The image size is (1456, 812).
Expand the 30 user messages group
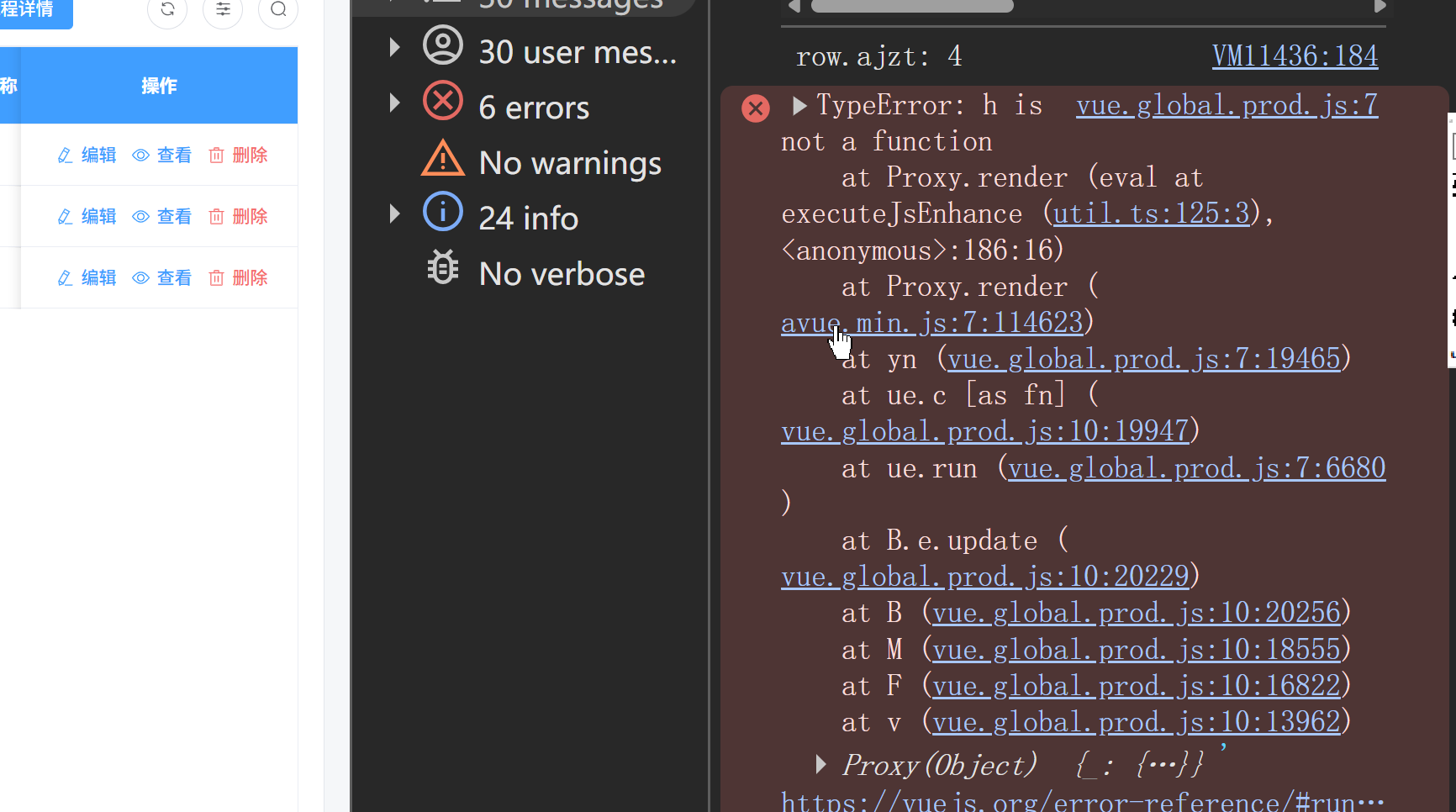coord(394,48)
